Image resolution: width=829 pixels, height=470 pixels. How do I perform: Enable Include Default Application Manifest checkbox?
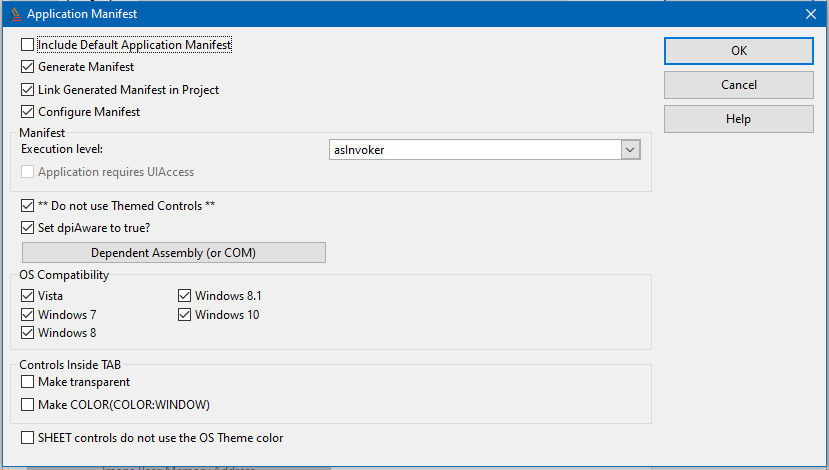click(27, 44)
